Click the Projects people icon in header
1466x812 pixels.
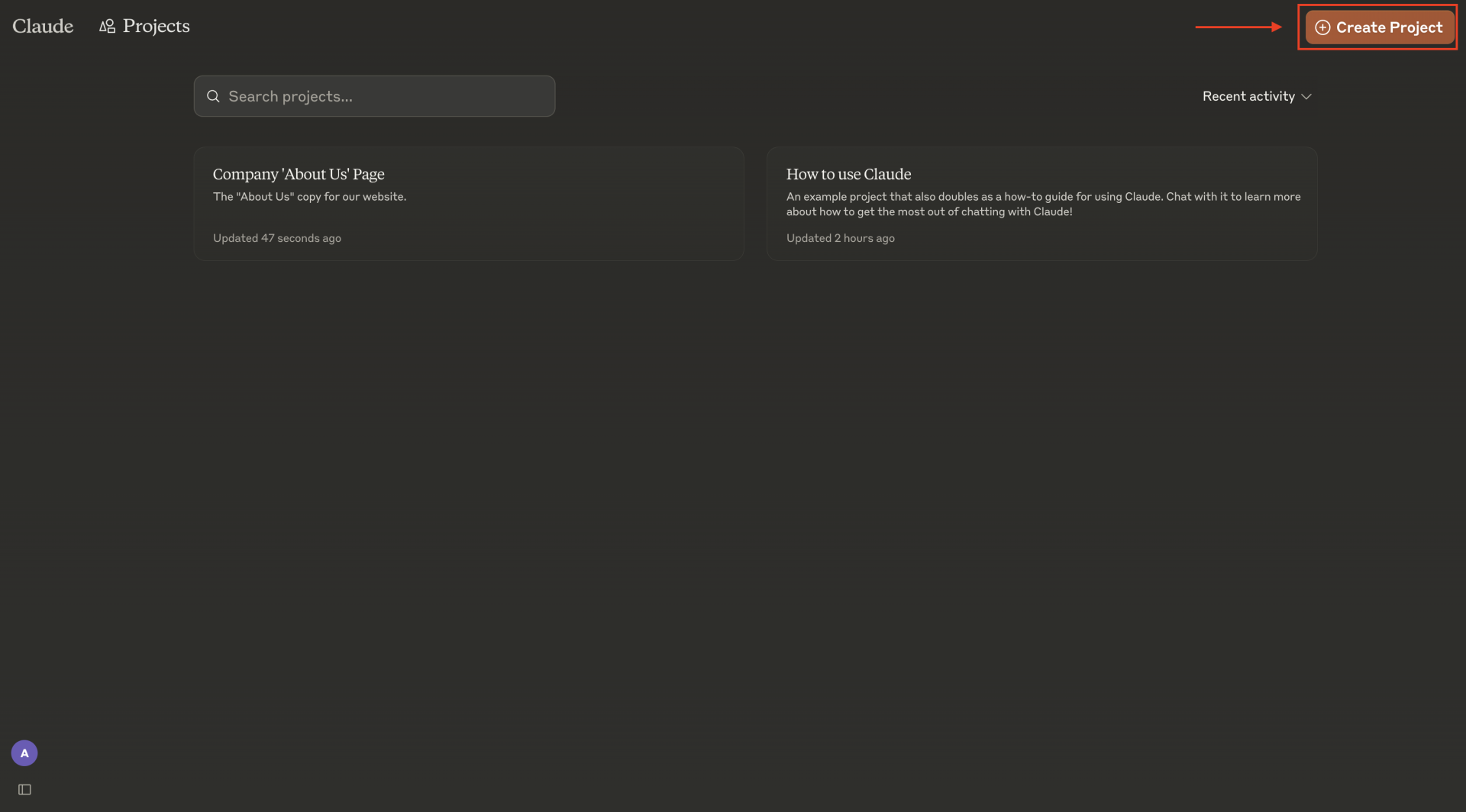pos(108,25)
